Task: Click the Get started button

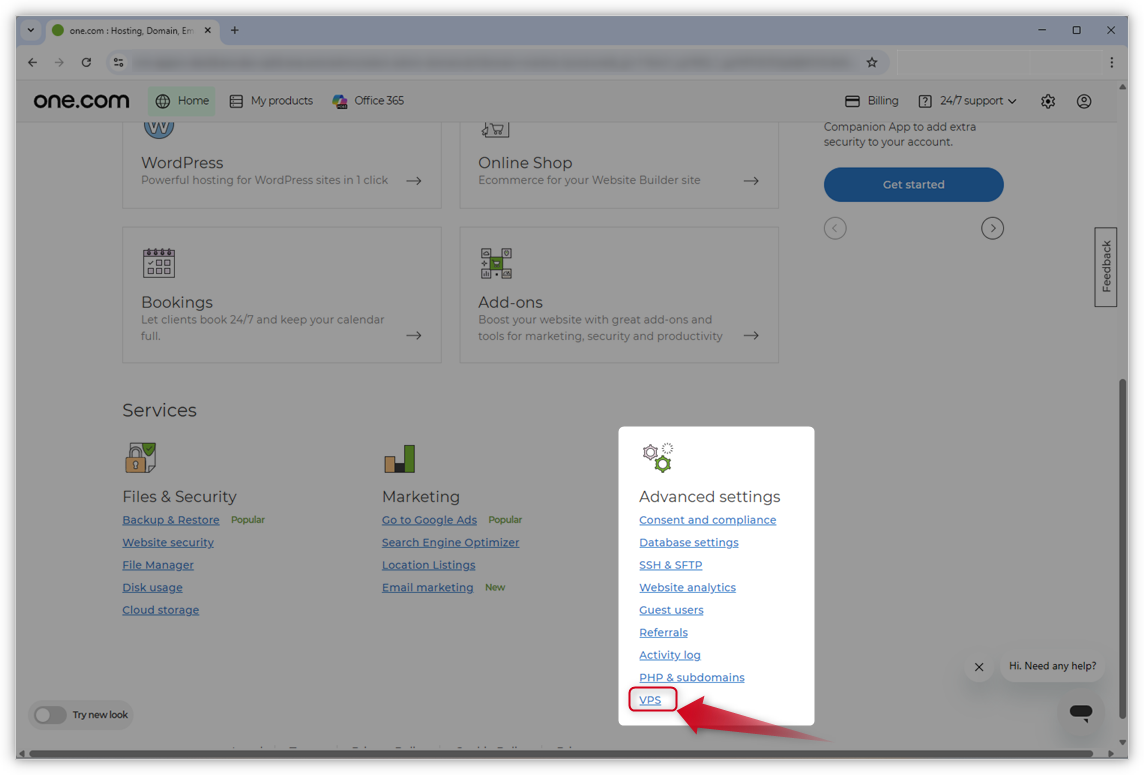Action: (913, 185)
